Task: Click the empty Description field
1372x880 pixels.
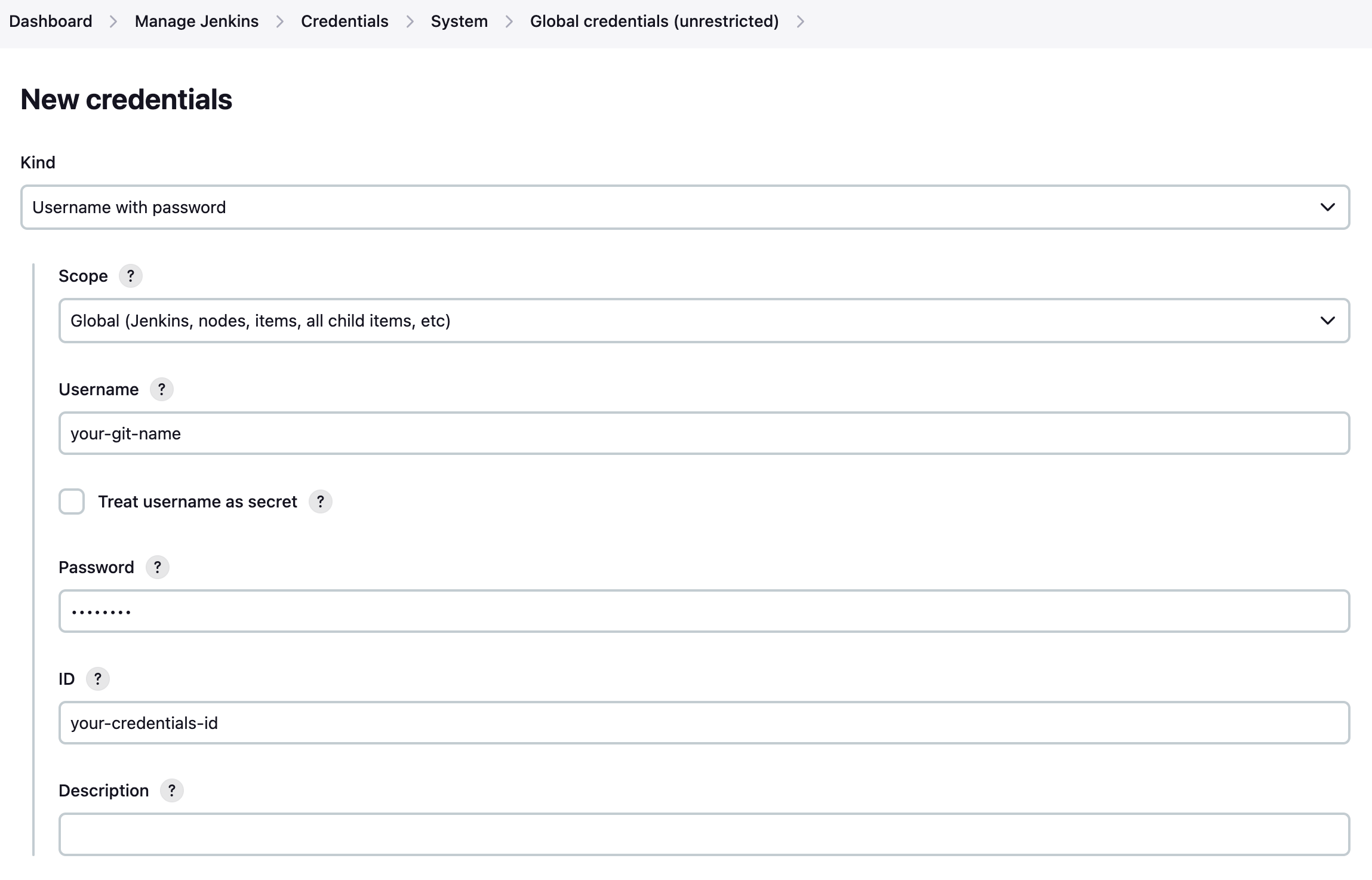Action: [x=704, y=835]
